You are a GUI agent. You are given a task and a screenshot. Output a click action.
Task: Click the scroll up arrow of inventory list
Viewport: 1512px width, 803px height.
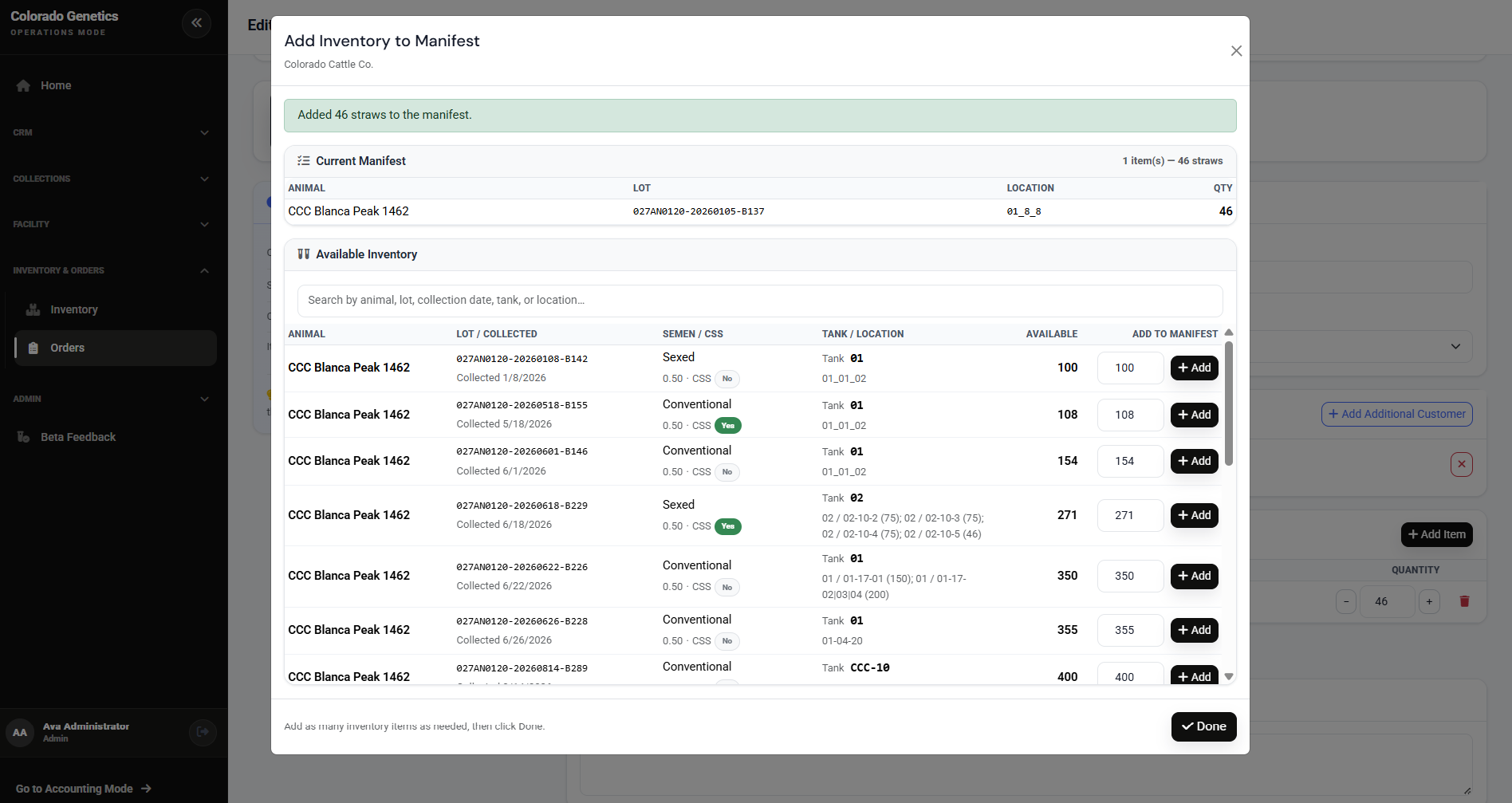(1229, 333)
